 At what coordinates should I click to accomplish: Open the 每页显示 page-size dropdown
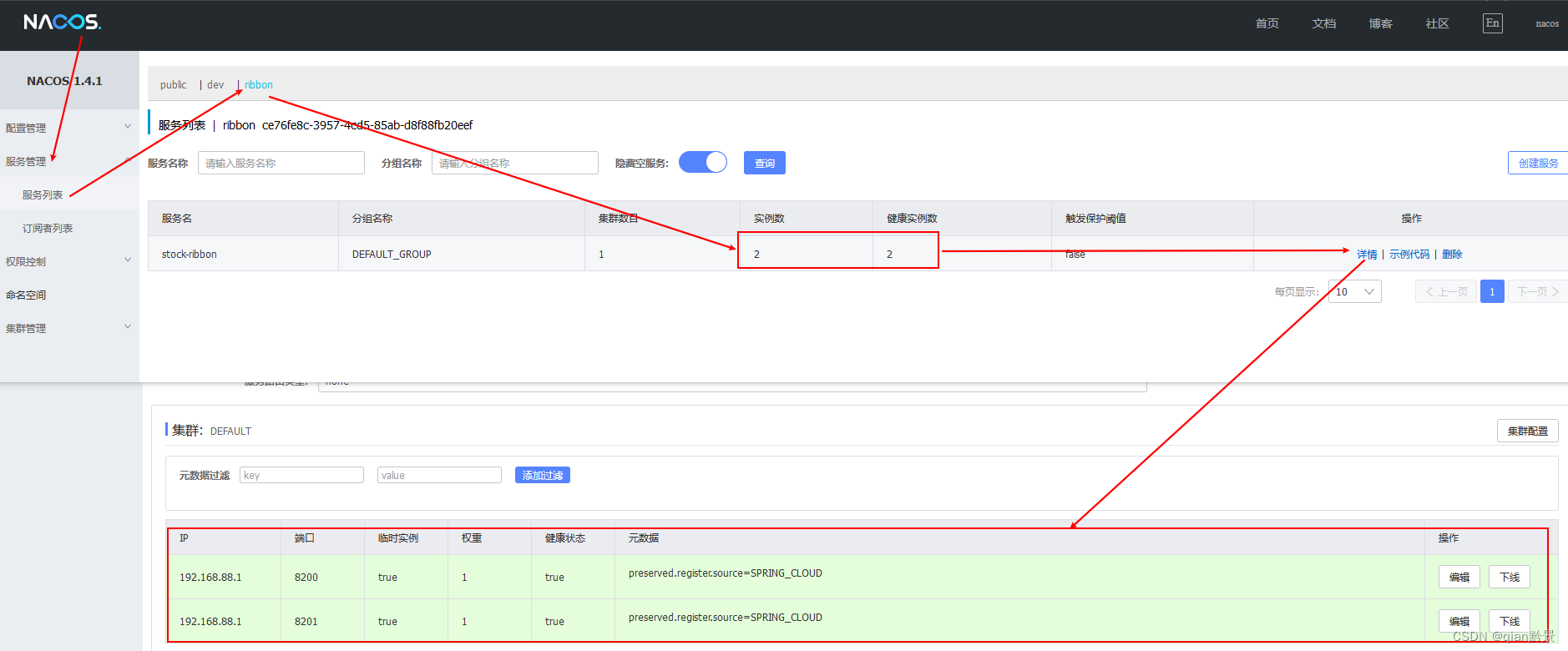click(x=1355, y=291)
